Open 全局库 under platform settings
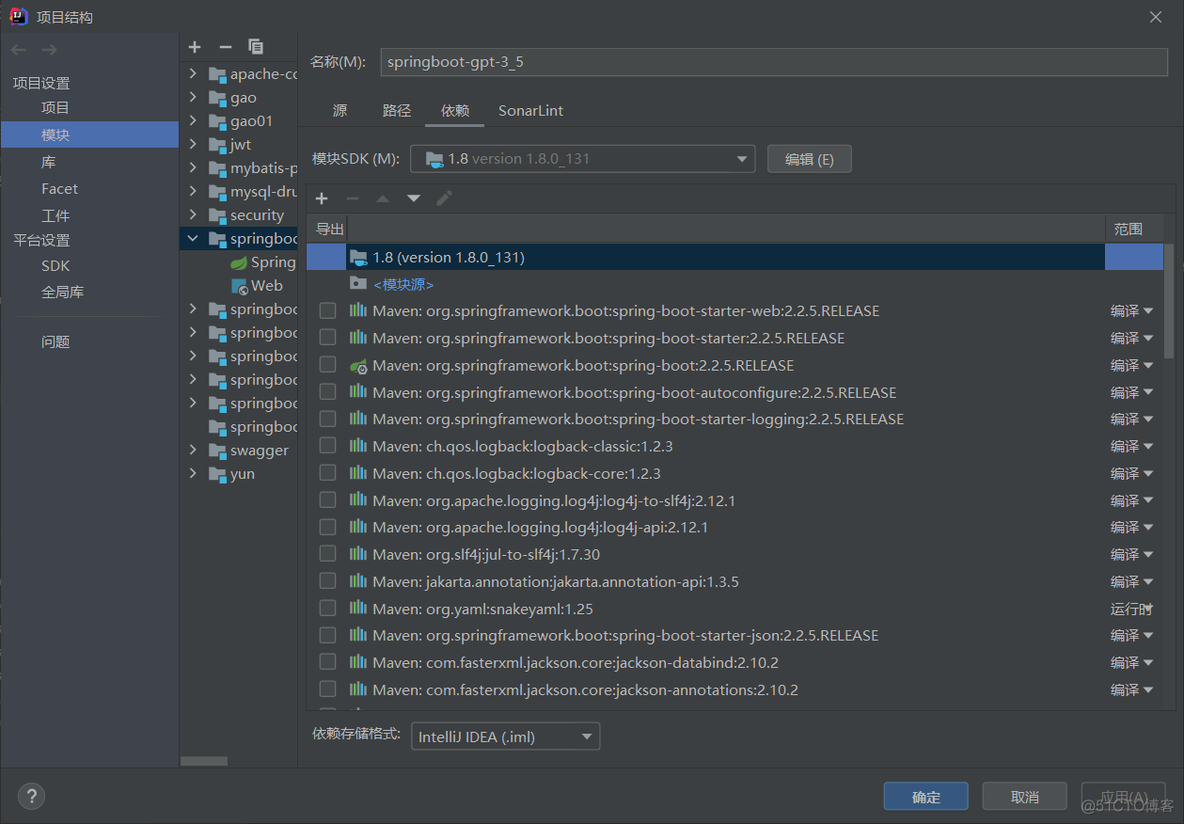1184x824 pixels. 63,292
